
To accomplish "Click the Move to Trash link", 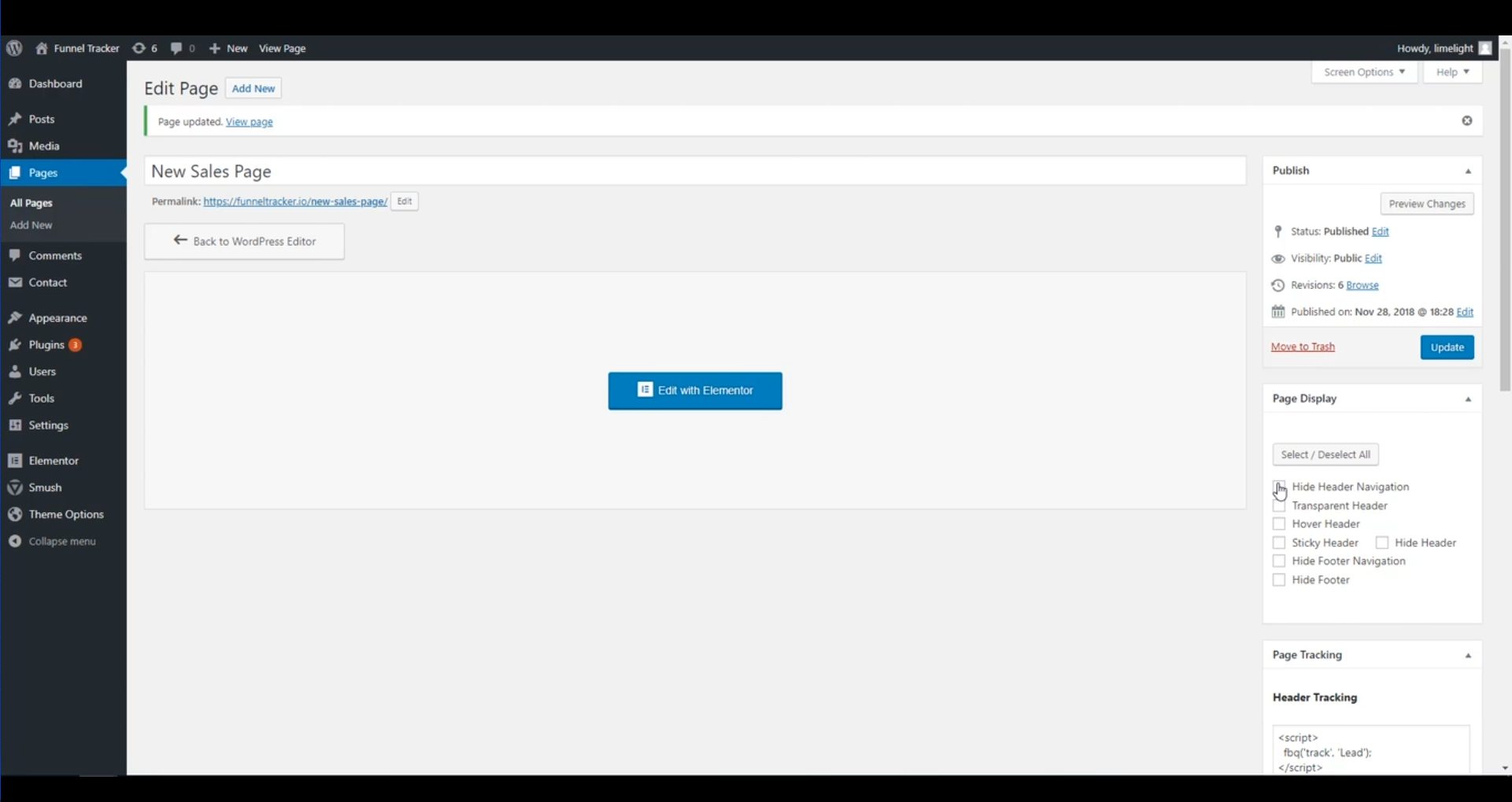I will (x=1303, y=346).
